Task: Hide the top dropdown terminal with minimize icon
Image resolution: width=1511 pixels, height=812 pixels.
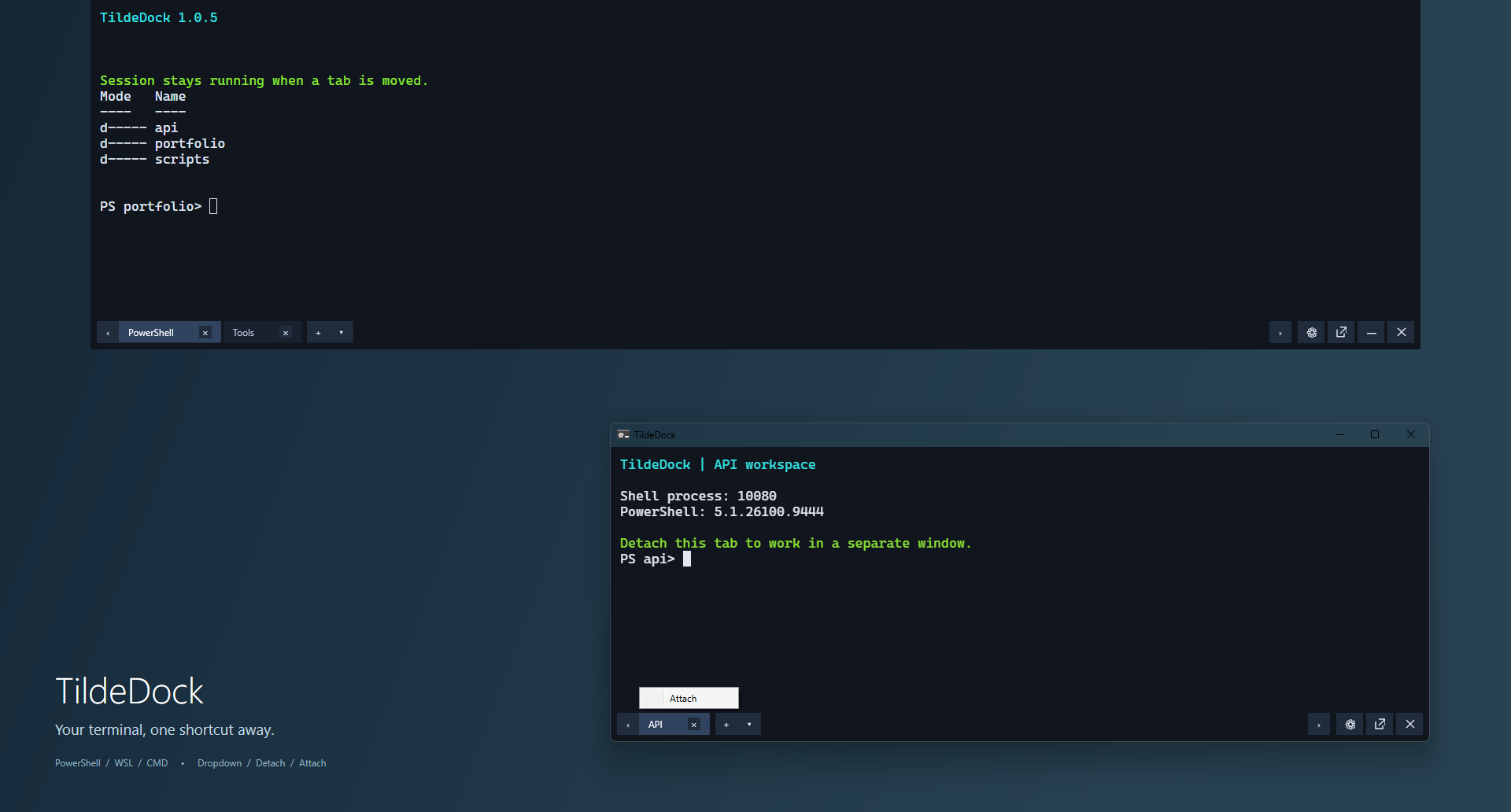Action: pyautogui.click(x=1371, y=333)
